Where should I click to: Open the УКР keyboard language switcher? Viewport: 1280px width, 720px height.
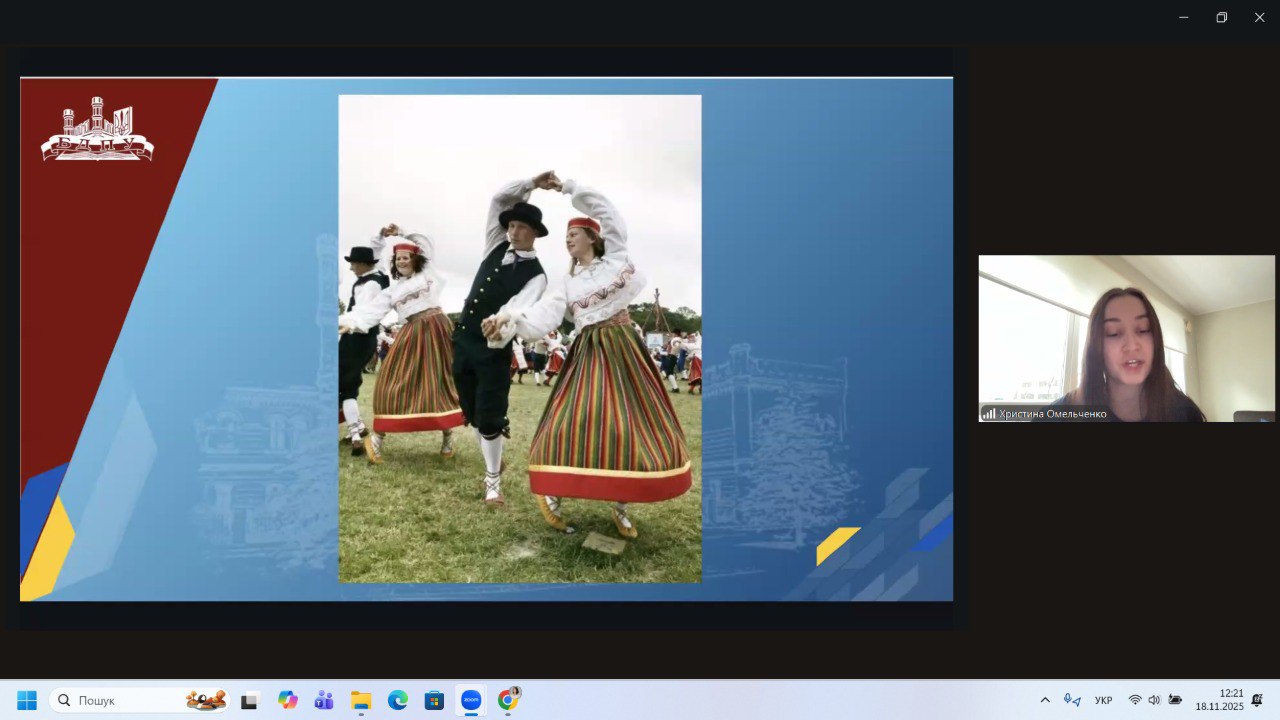tap(1104, 700)
